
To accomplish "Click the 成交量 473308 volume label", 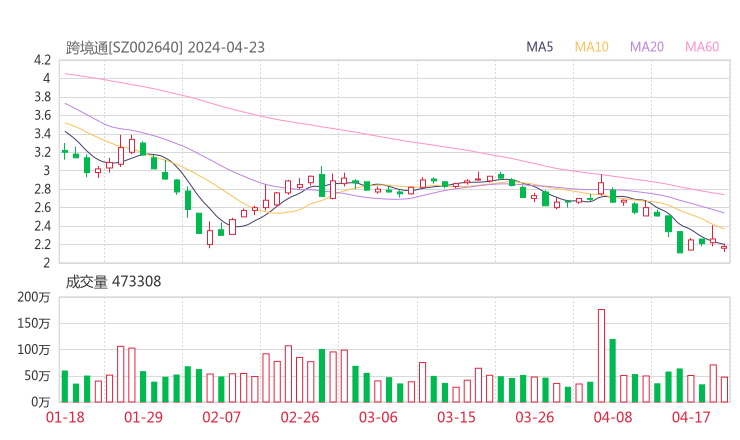I will (113, 282).
